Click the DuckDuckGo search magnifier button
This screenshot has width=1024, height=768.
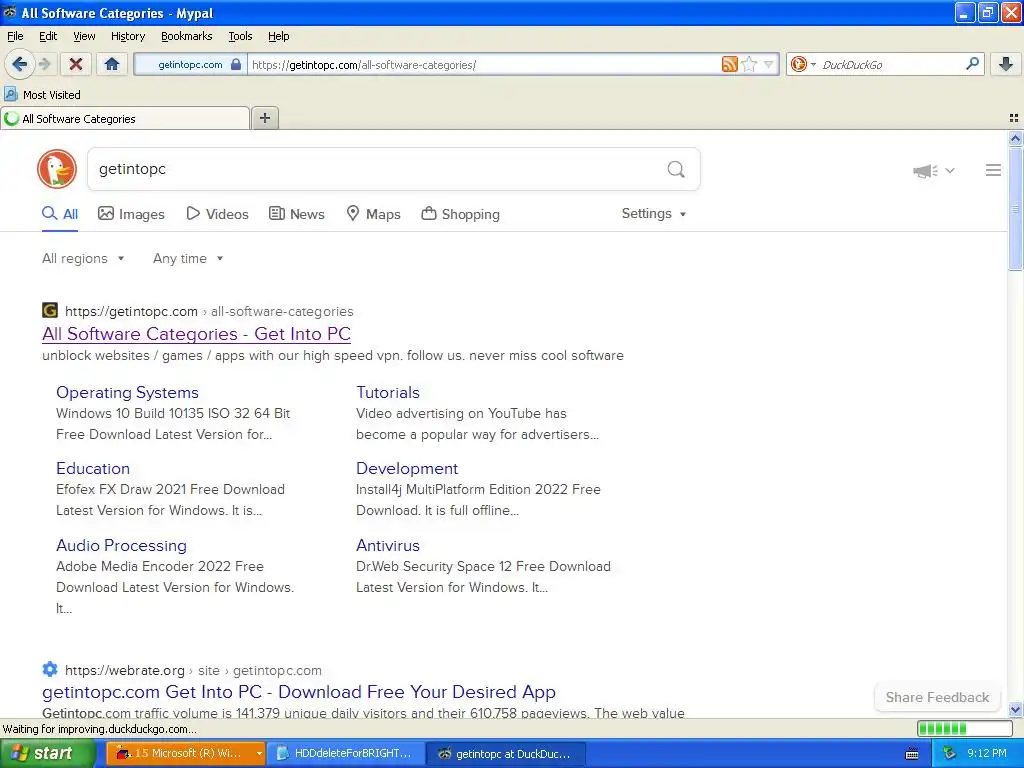(676, 170)
